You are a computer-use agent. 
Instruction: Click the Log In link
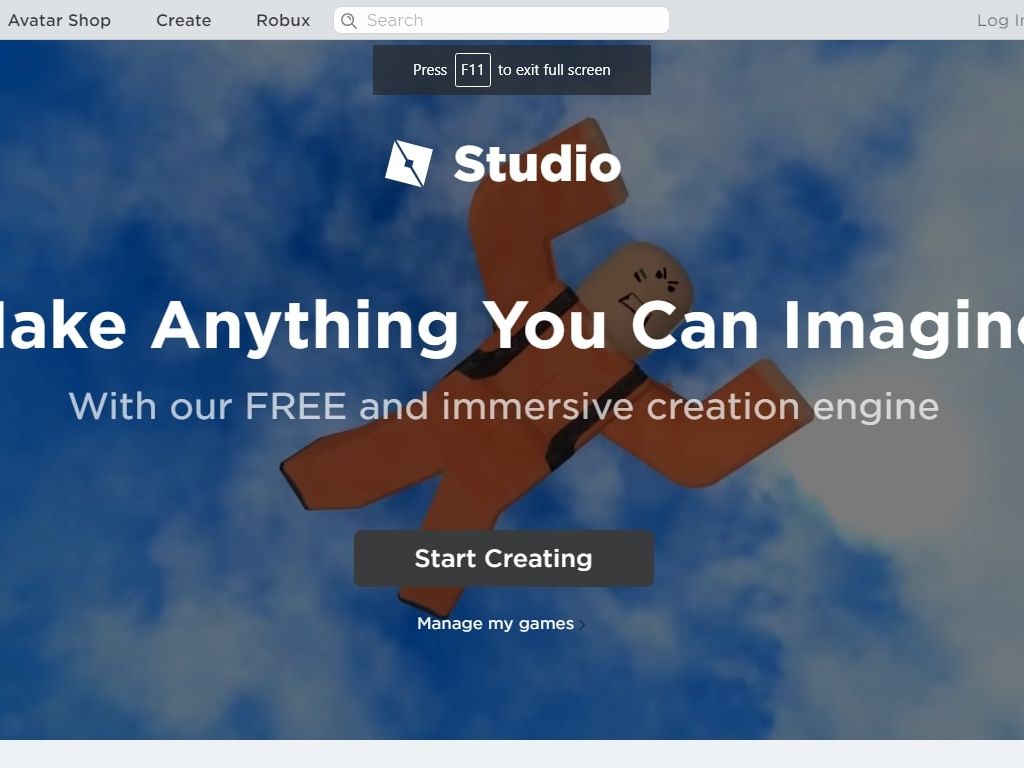(x=1000, y=20)
